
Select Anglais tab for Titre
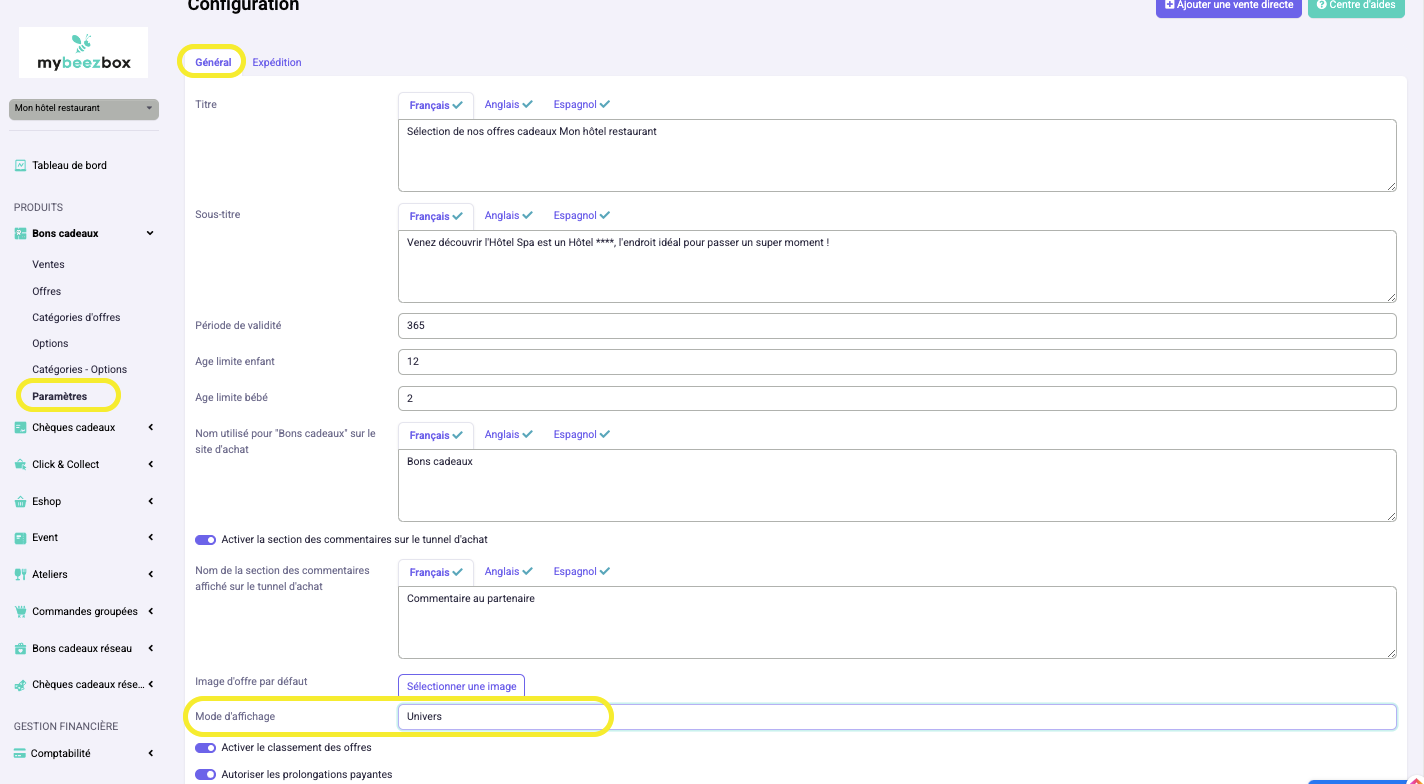[x=509, y=104]
